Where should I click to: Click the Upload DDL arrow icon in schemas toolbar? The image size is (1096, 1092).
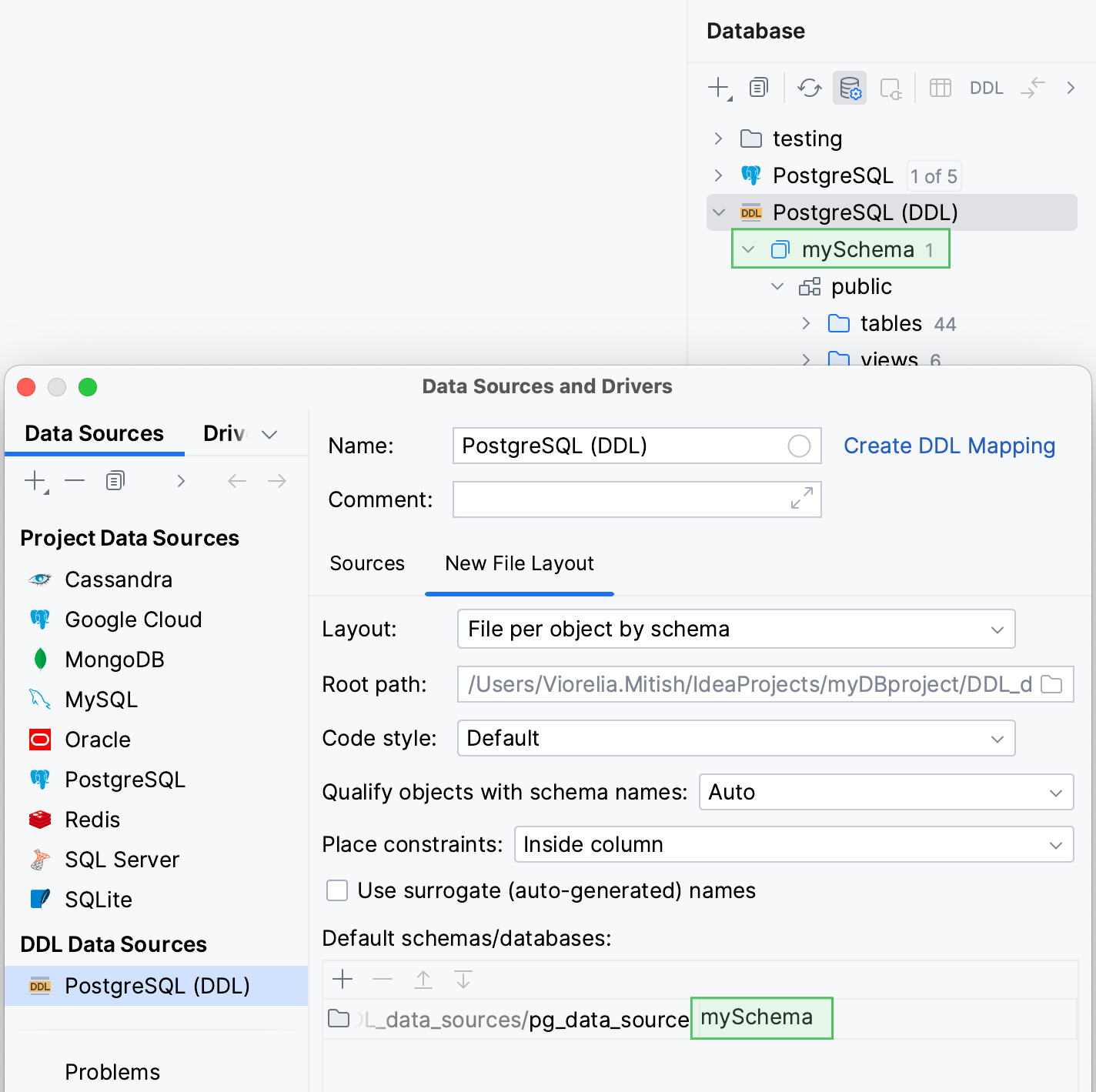point(423,980)
